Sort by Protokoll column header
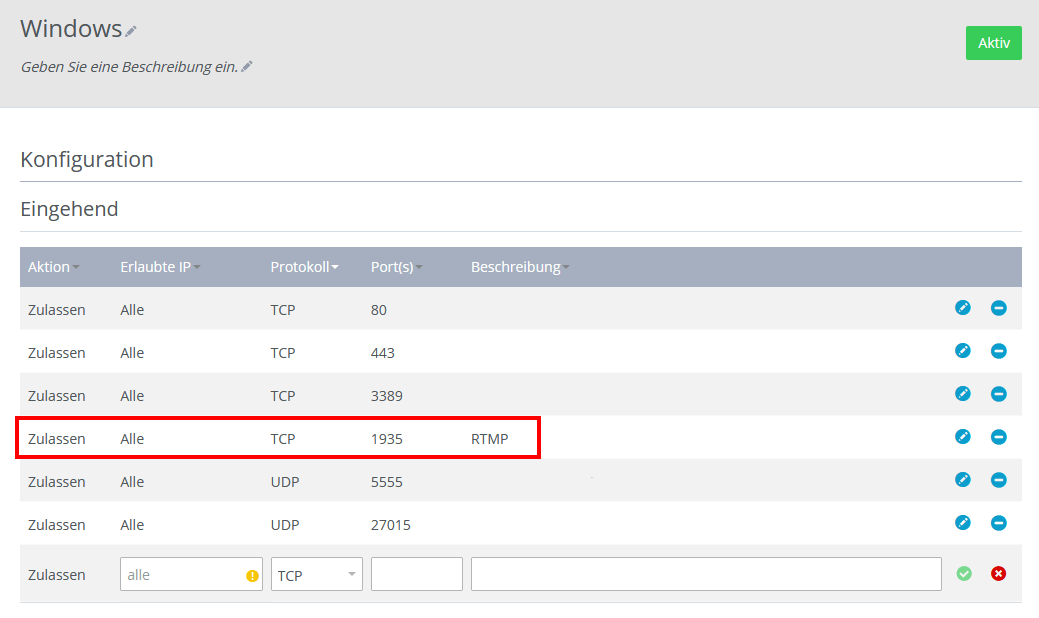This screenshot has height=618, width=1039. coord(304,267)
